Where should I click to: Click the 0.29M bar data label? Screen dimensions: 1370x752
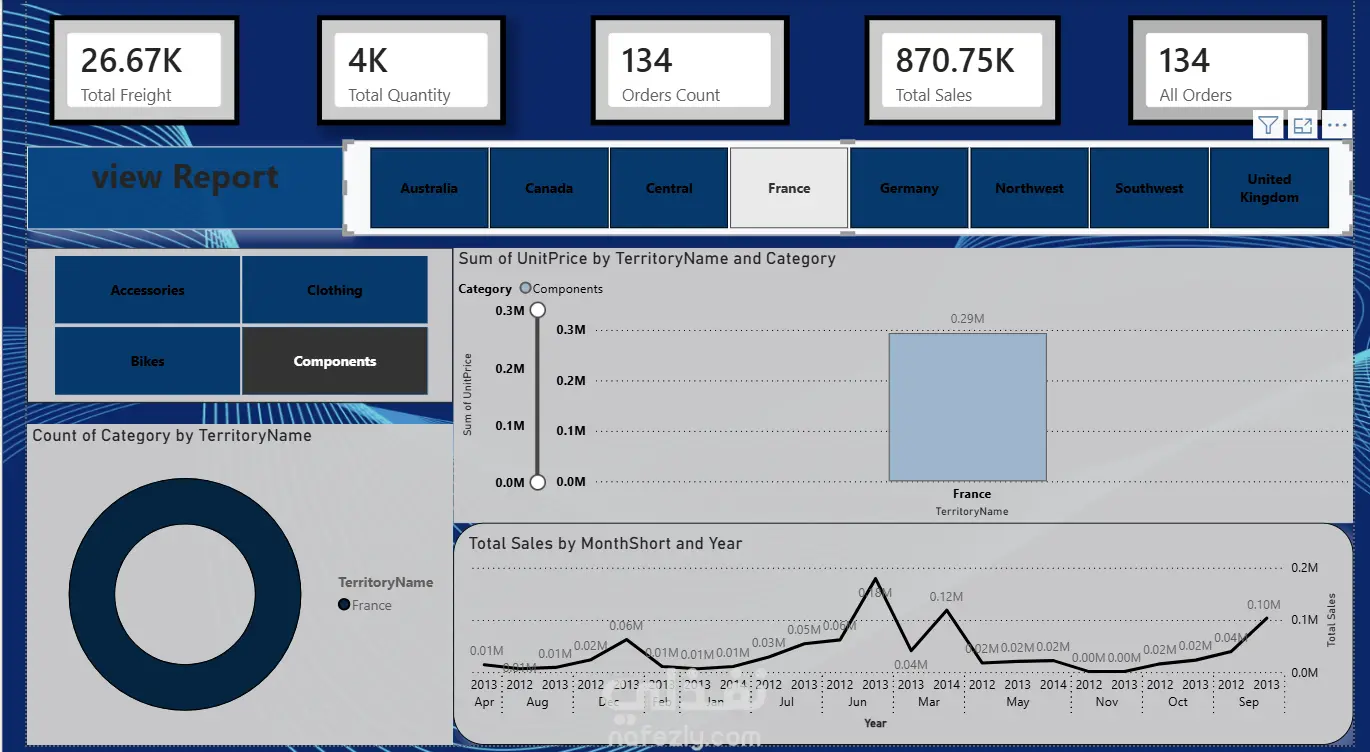pos(967,319)
